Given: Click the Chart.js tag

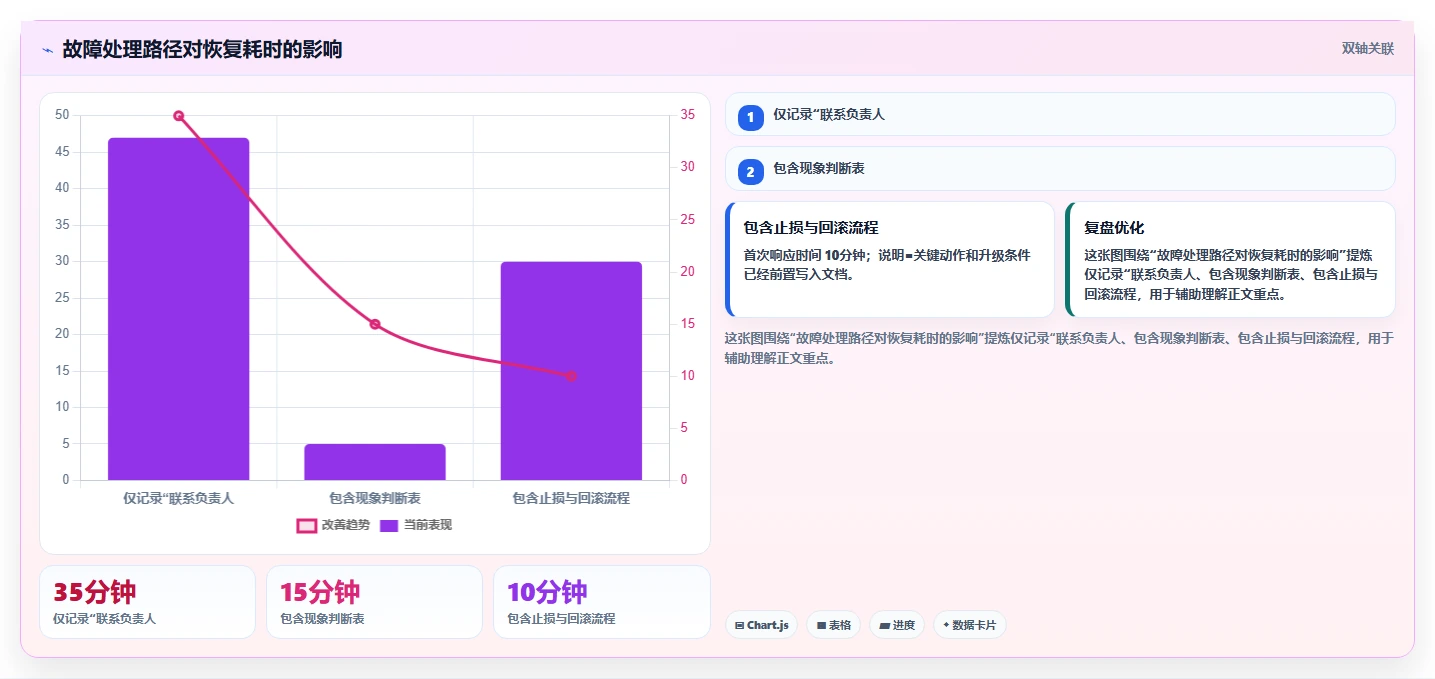Looking at the screenshot, I should 761,625.
